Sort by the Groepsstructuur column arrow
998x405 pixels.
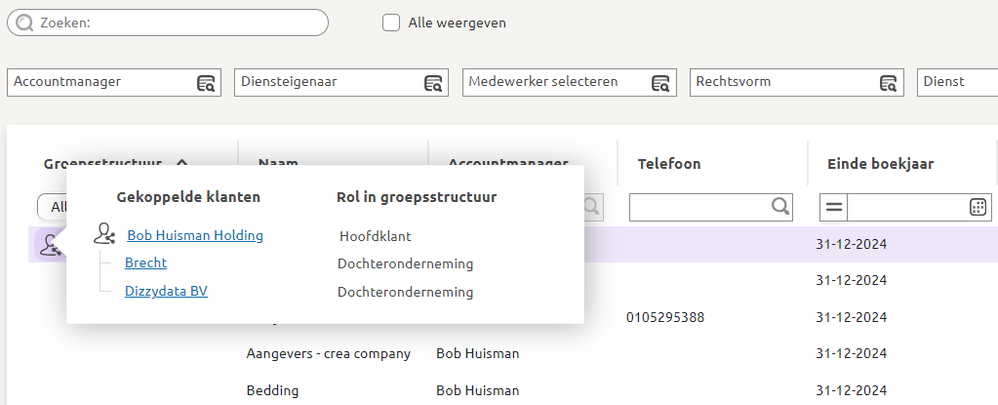[181, 163]
